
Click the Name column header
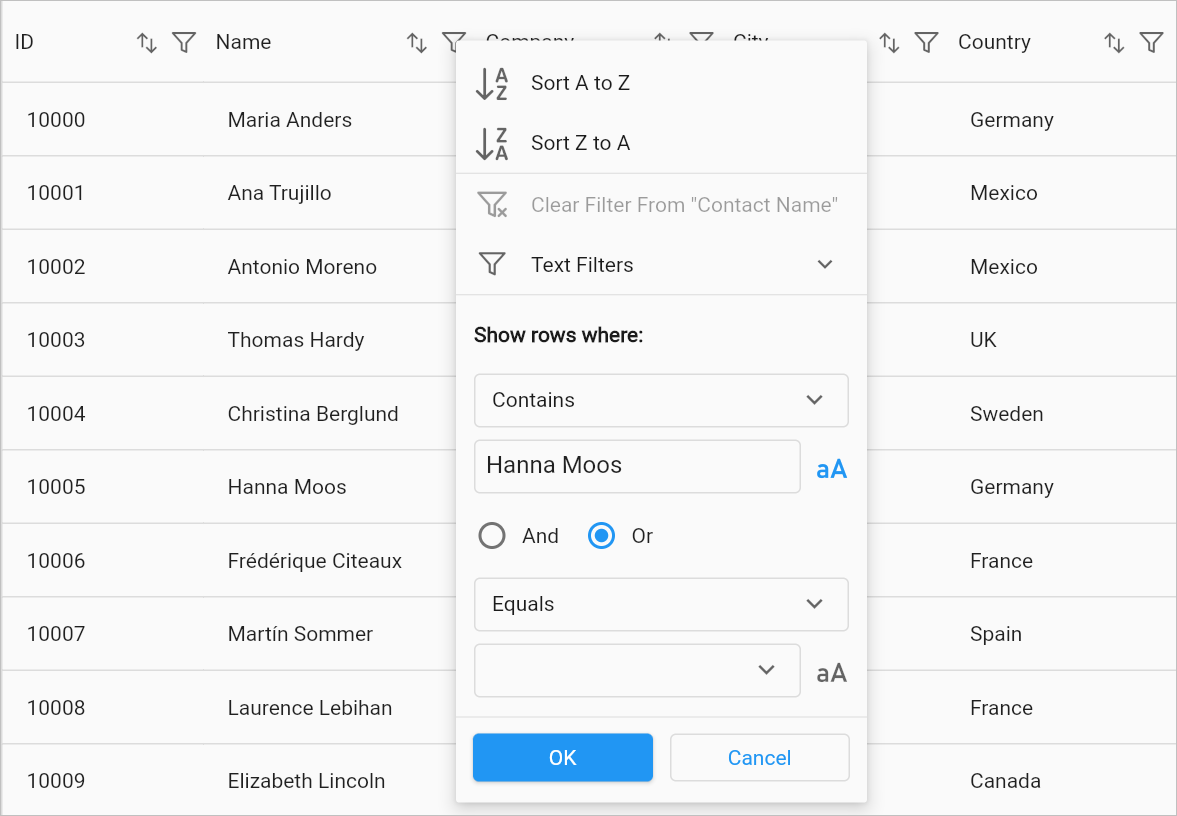coord(243,42)
